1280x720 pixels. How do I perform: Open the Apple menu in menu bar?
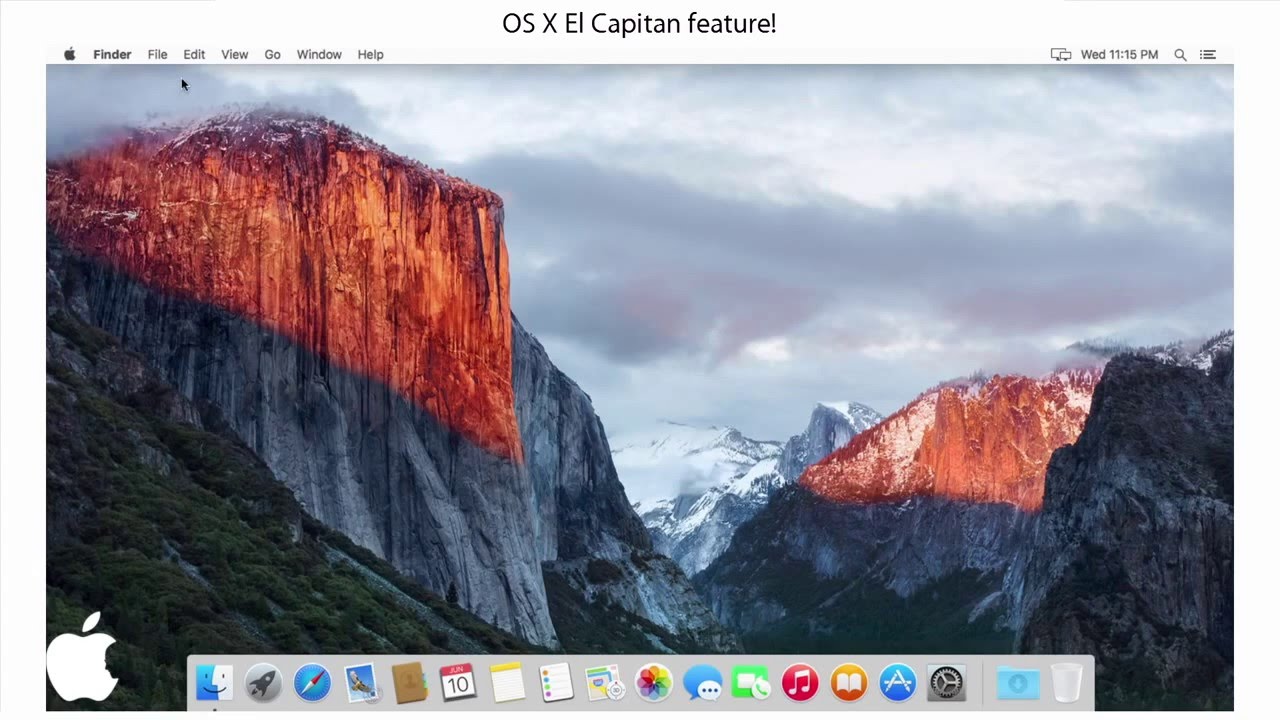[x=70, y=54]
